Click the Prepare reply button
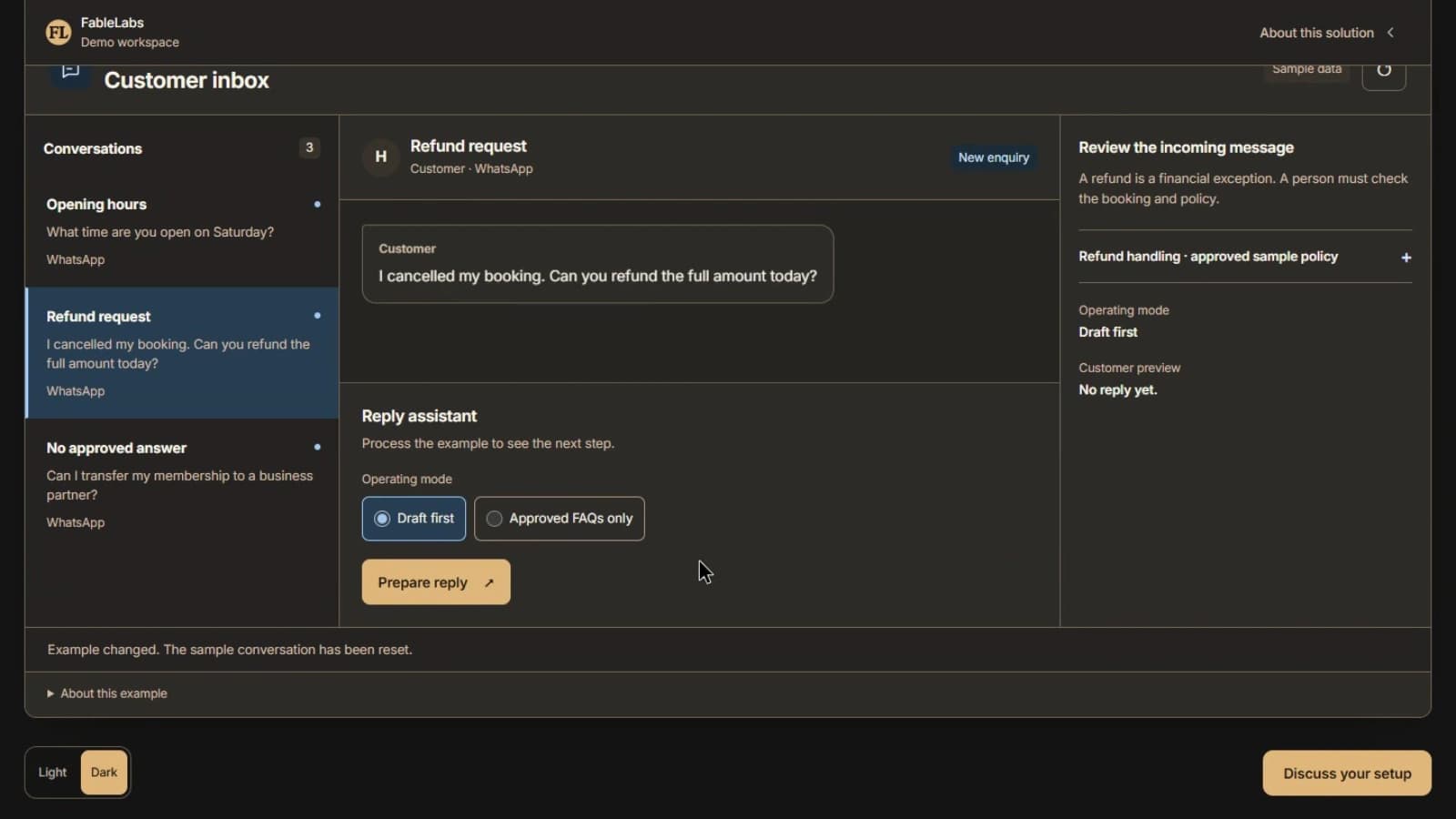 [x=436, y=582]
